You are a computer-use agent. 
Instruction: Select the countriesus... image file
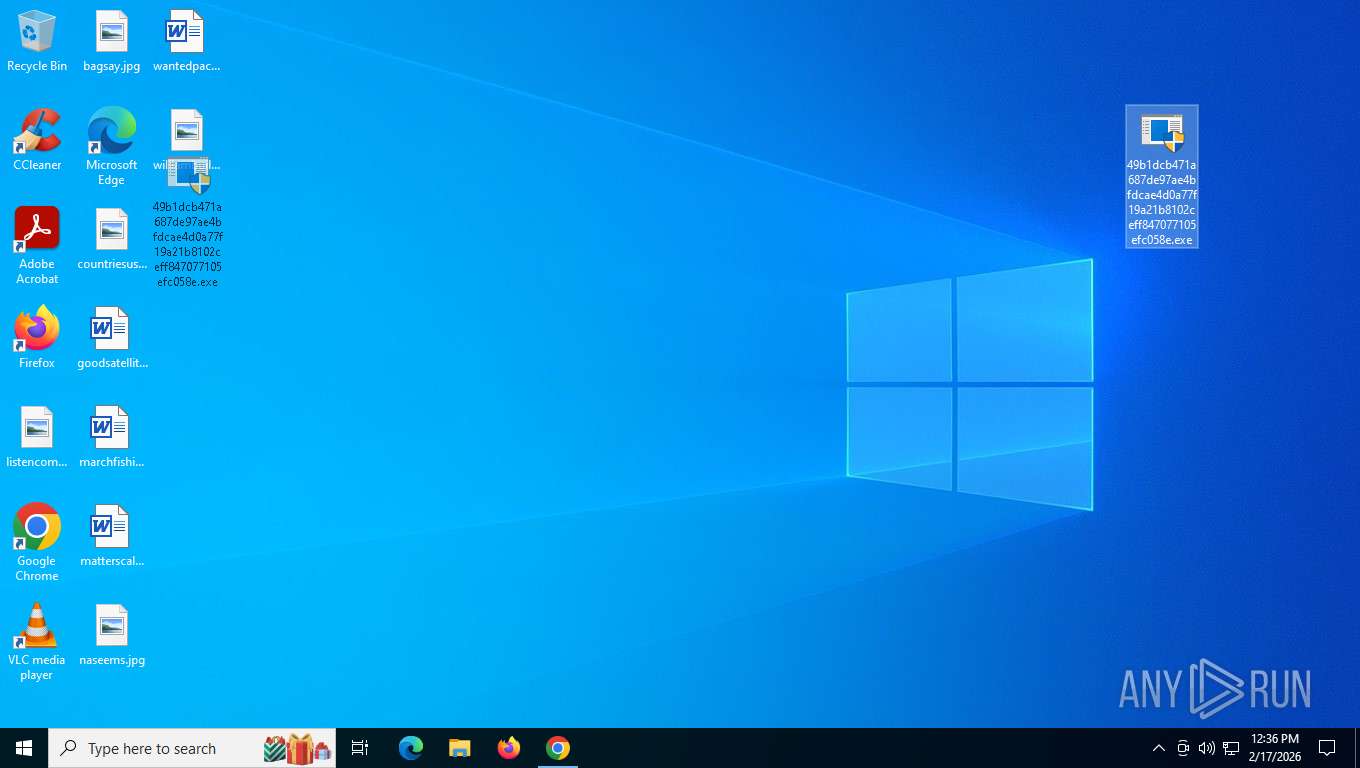click(x=112, y=240)
